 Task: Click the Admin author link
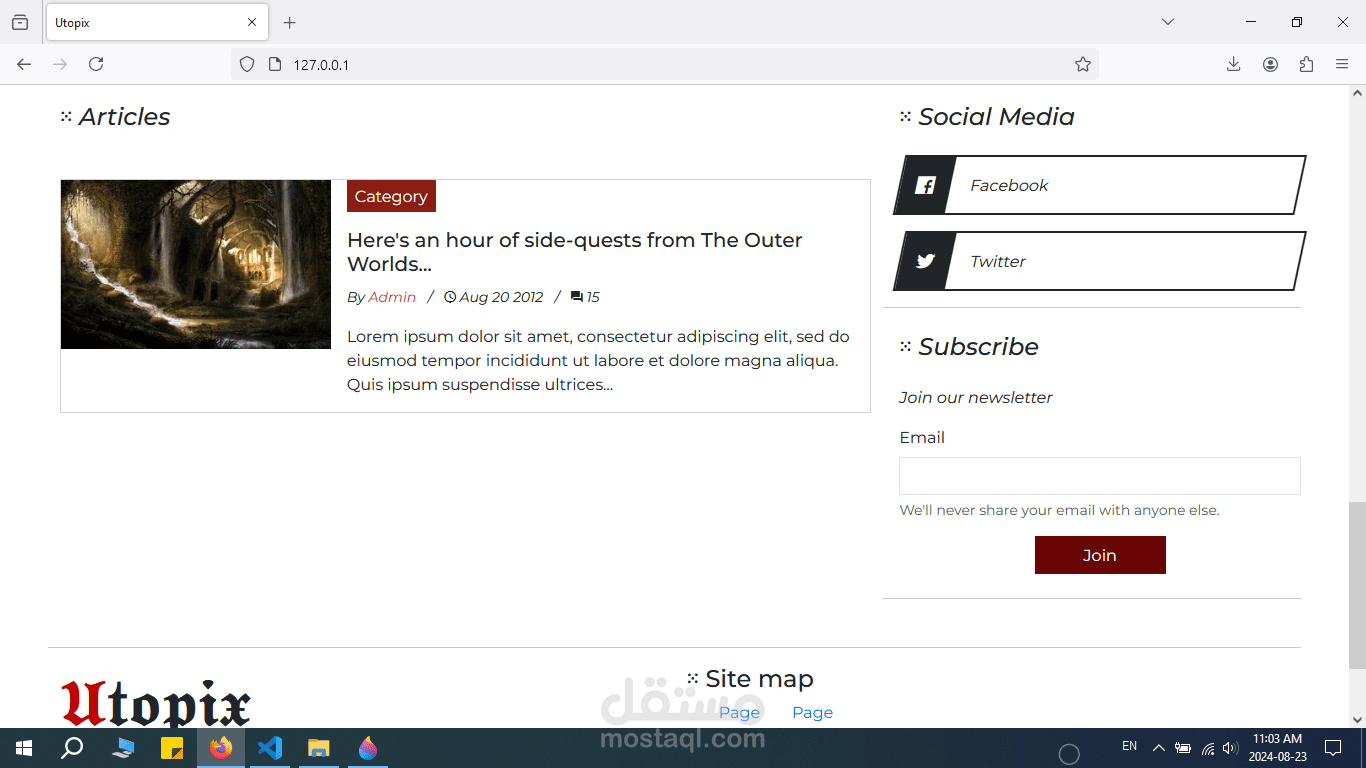click(392, 297)
